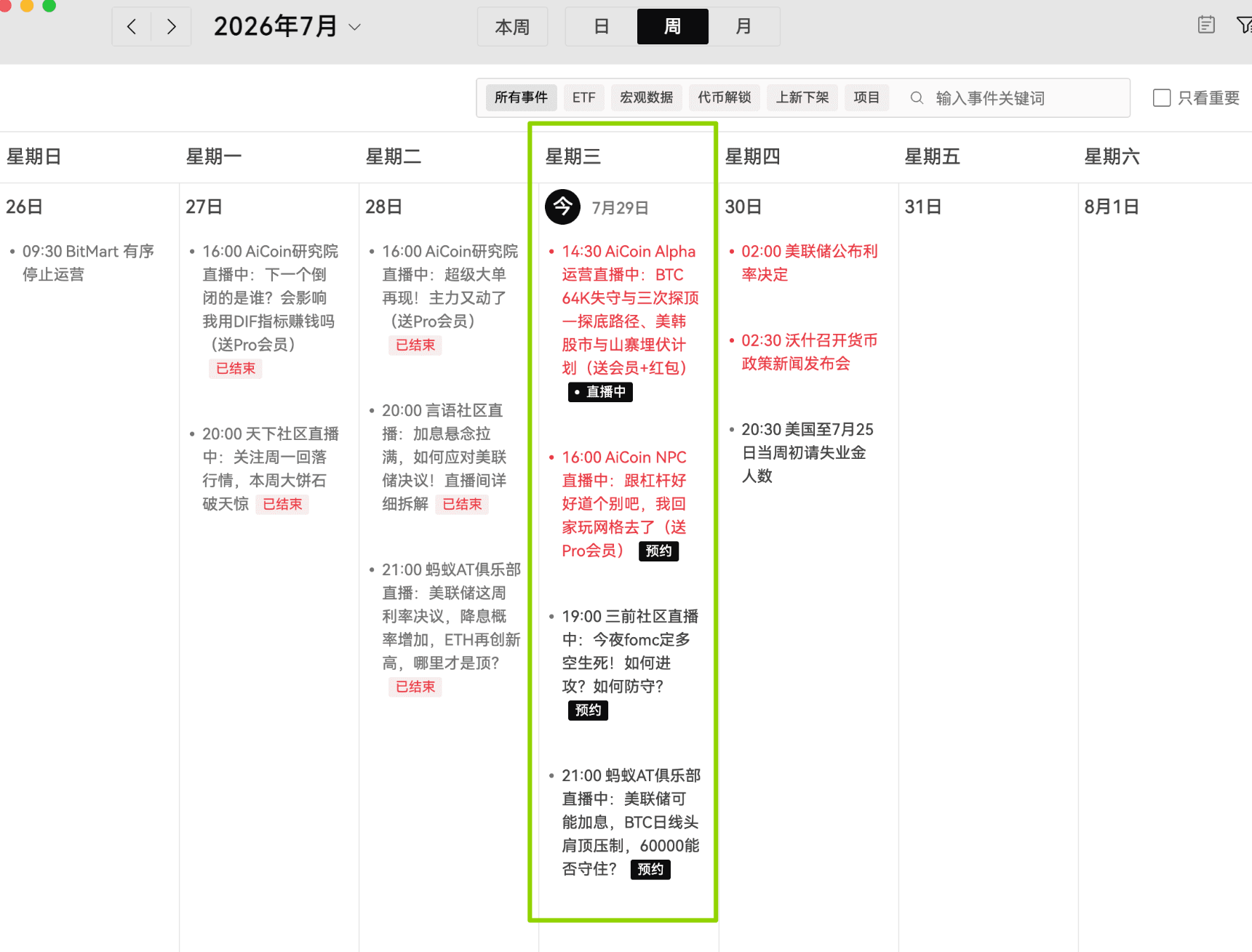1252x952 pixels.
Task: Select the ETF filter
Action: tap(583, 97)
